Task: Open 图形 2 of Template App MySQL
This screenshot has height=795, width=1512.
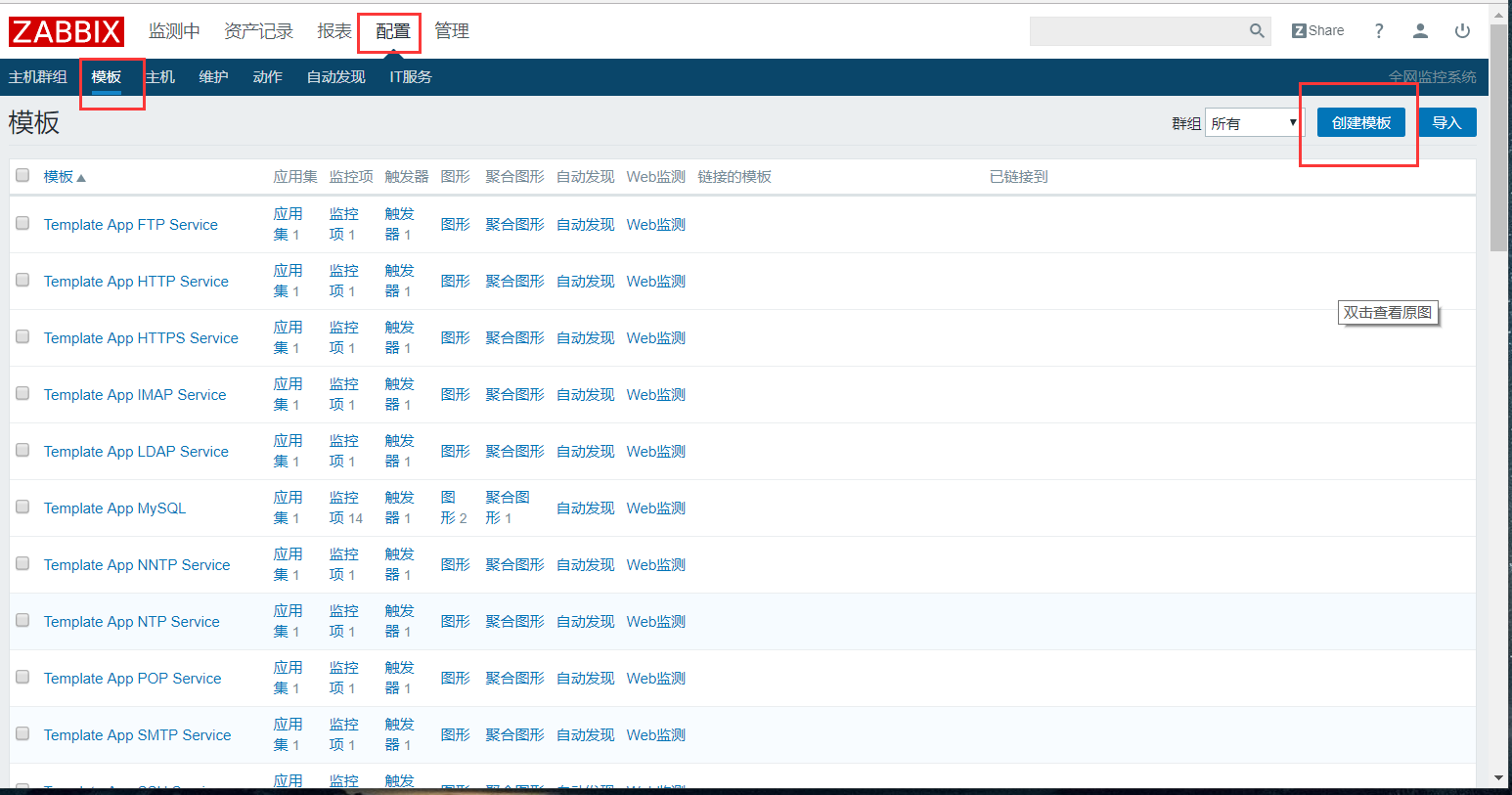Action: pos(453,508)
